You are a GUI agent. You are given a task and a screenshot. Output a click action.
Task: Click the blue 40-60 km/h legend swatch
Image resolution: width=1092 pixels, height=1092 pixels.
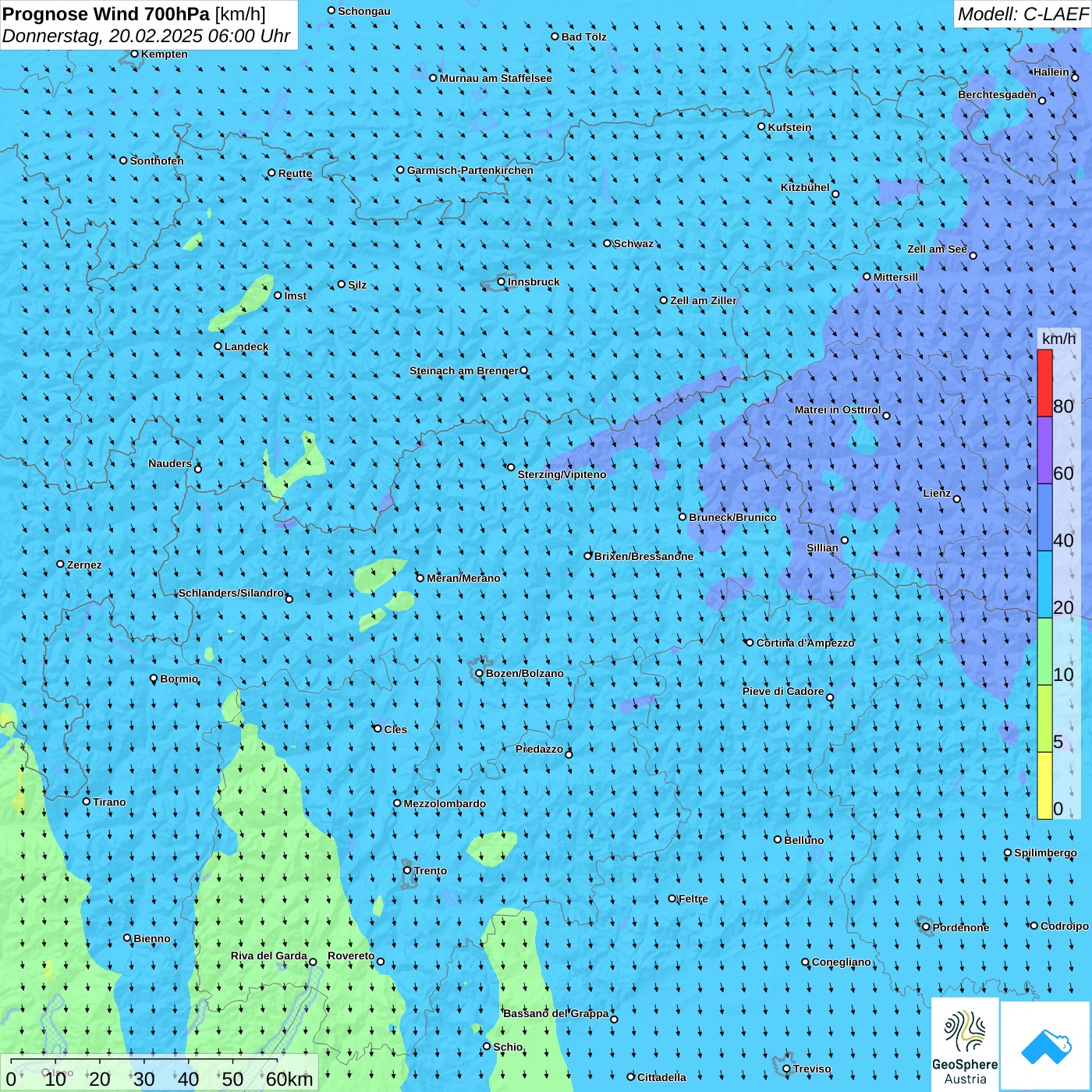1044,517
